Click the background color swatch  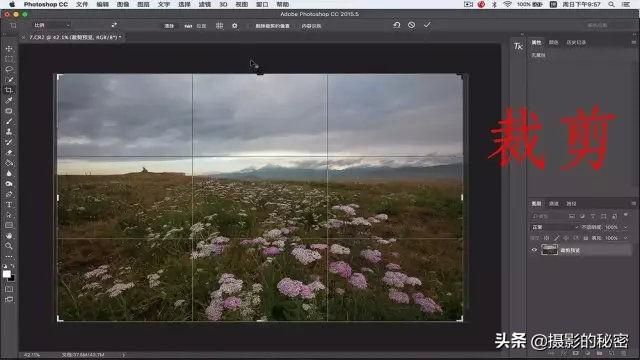(x=12, y=278)
